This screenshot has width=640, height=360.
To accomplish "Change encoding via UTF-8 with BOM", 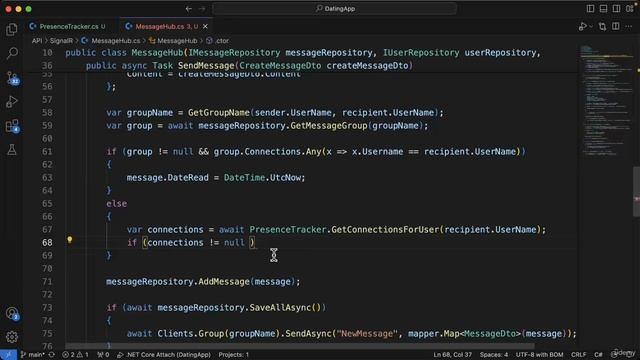I will pyautogui.click(x=539, y=355).
